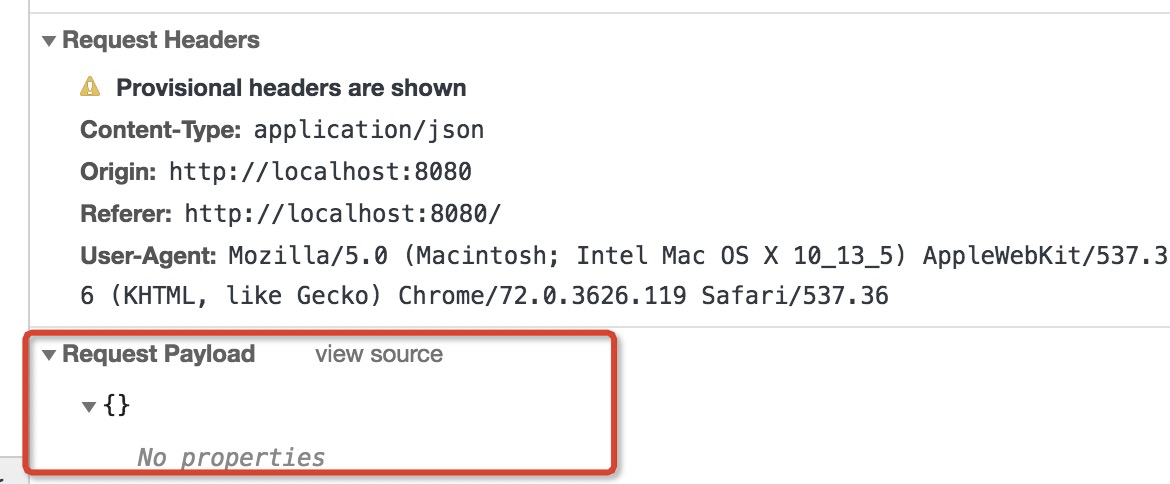Select the application/json header value
This screenshot has width=1170, height=484.
click(x=369, y=131)
